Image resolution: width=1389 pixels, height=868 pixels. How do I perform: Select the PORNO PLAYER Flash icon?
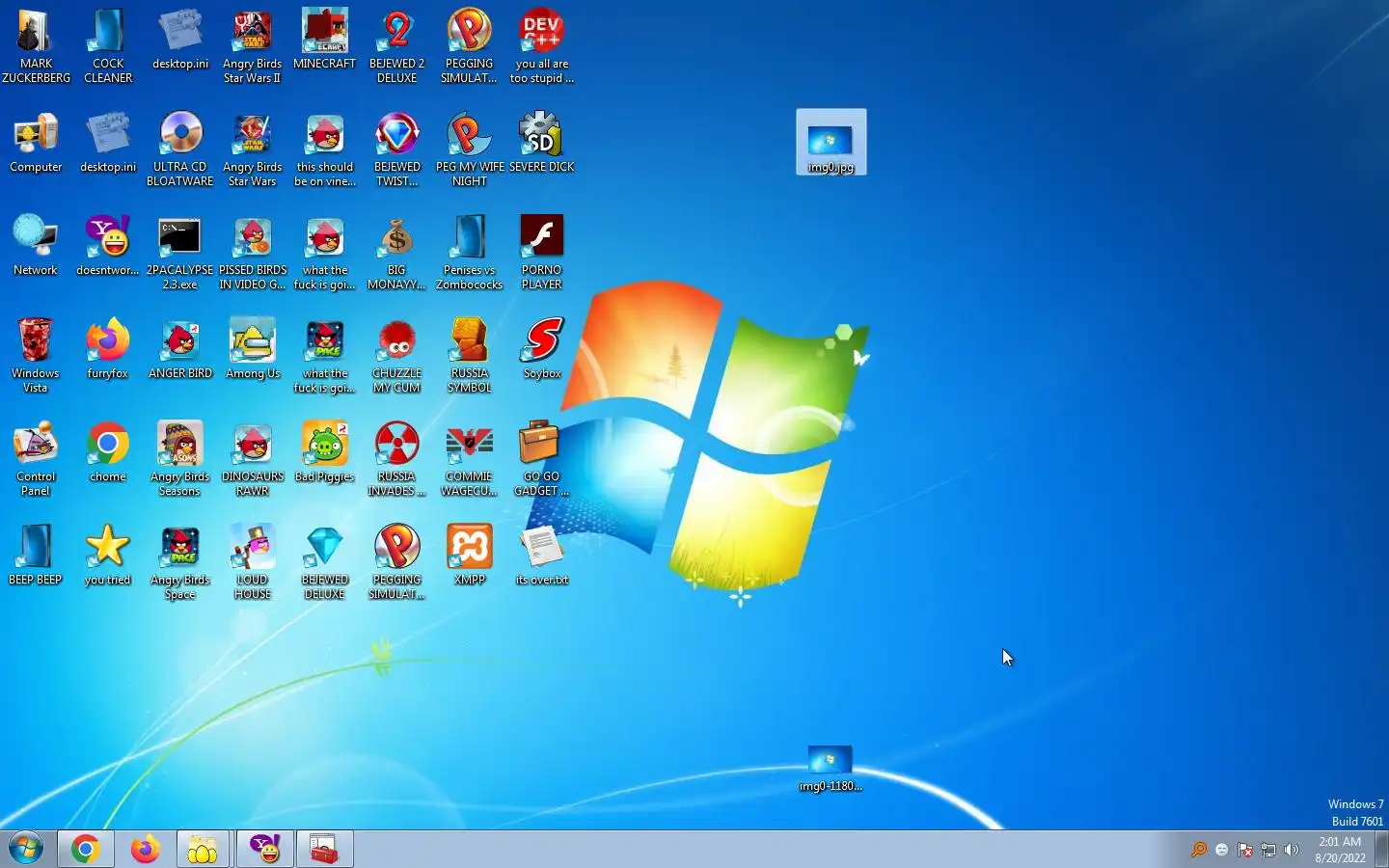541,253
